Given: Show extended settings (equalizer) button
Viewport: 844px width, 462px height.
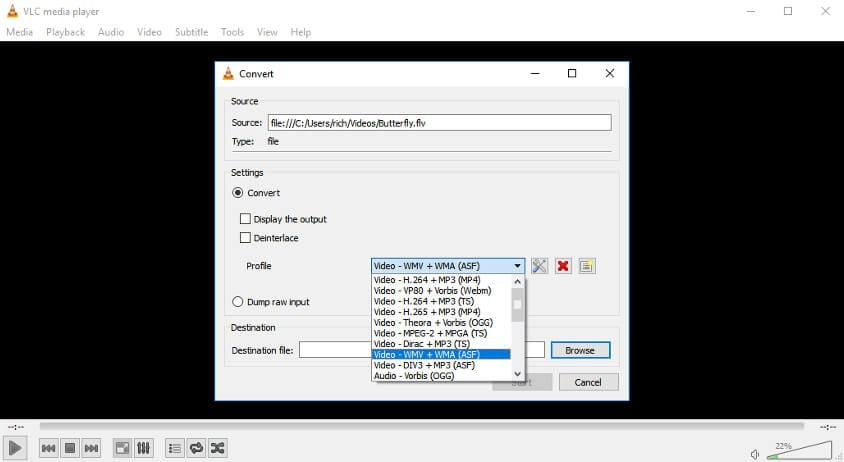Looking at the screenshot, I should (143, 448).
